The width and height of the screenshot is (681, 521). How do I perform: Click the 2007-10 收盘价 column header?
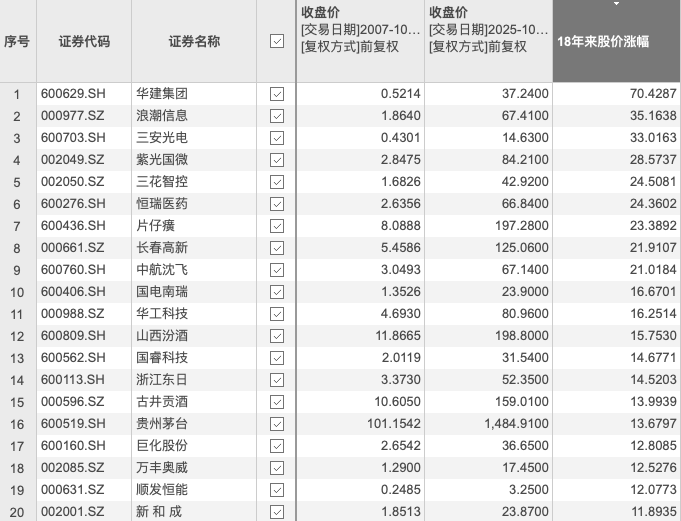point(360,41)
